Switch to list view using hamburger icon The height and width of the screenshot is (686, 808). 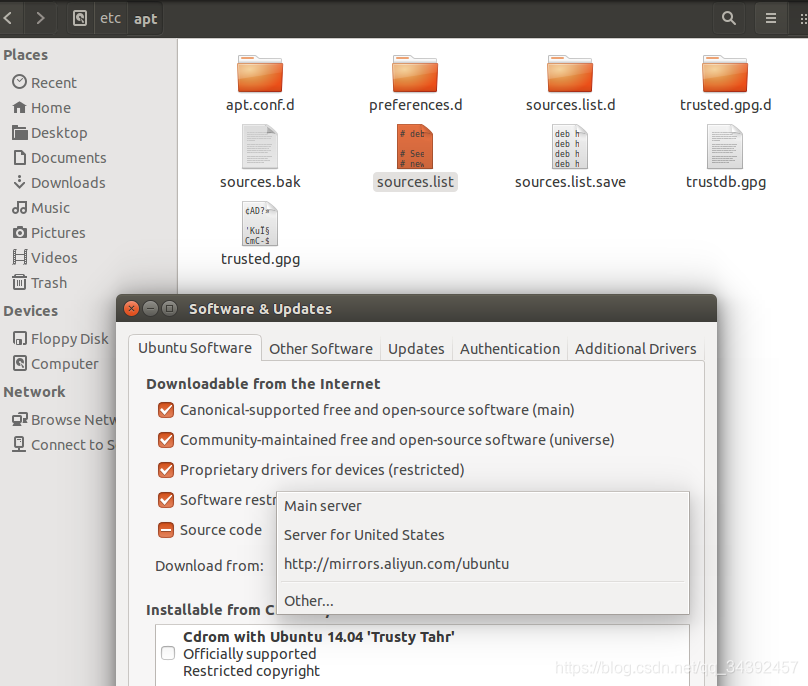click(771, 19)
